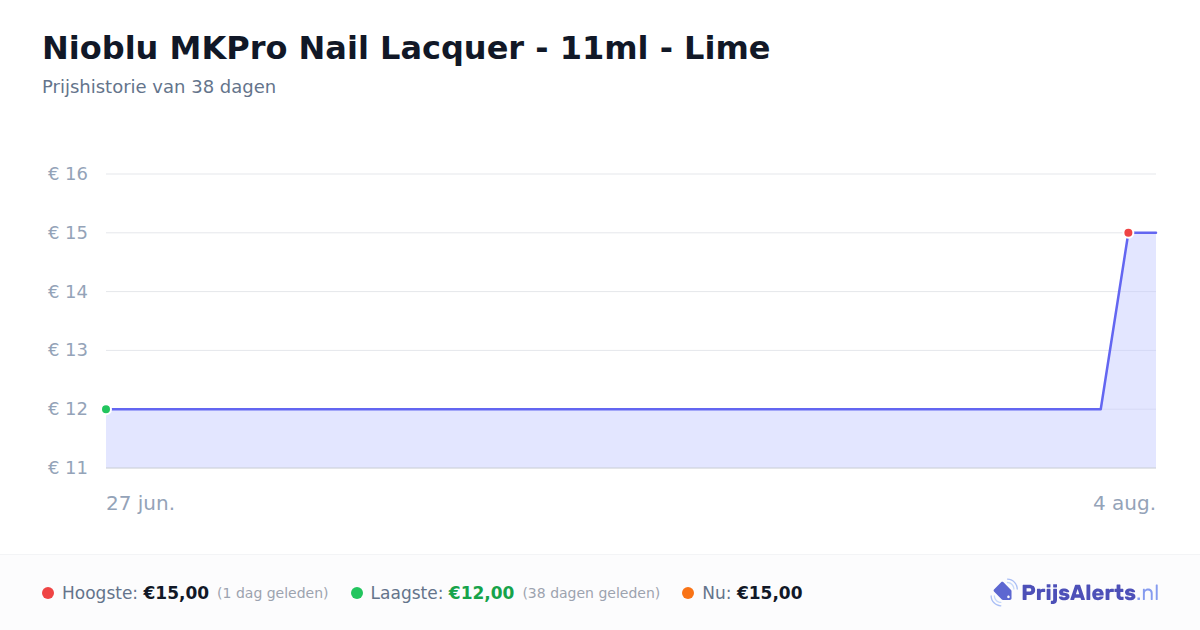
Task: Click the € 13 axis label
Action: [x=68, y=350]
